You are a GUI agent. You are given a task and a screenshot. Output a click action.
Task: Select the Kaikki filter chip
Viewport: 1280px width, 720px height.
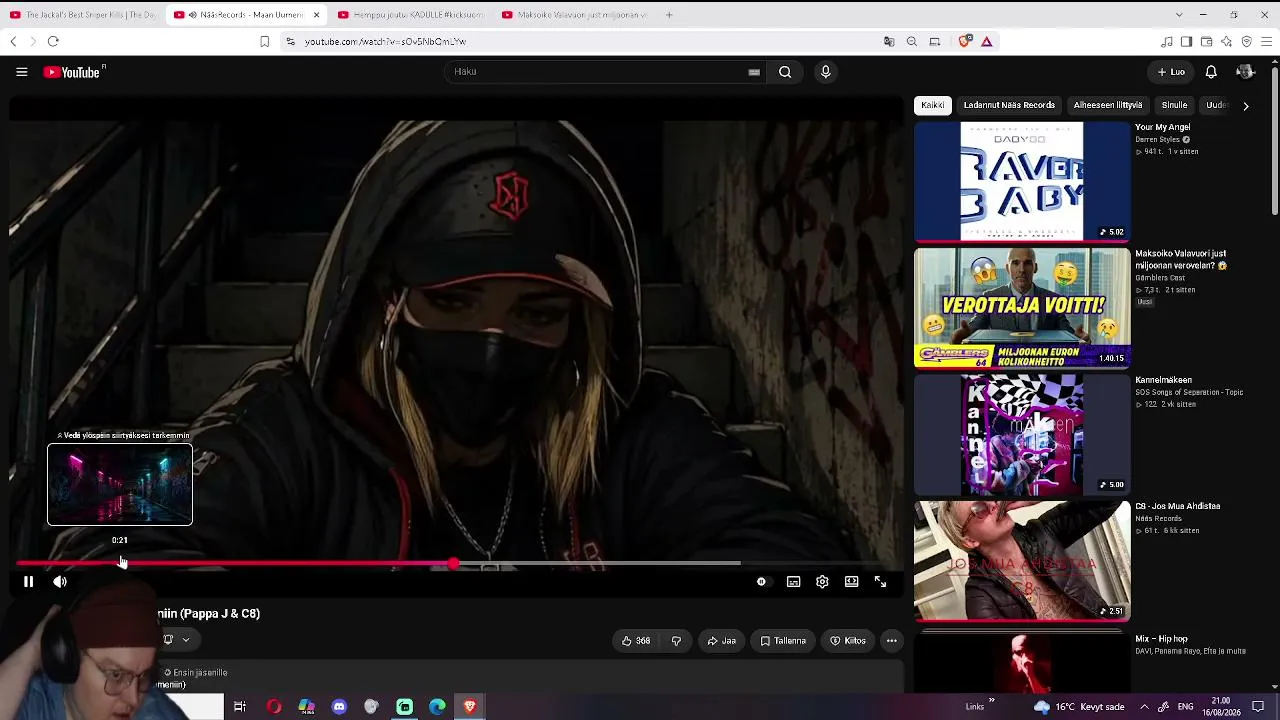point(932,105)
